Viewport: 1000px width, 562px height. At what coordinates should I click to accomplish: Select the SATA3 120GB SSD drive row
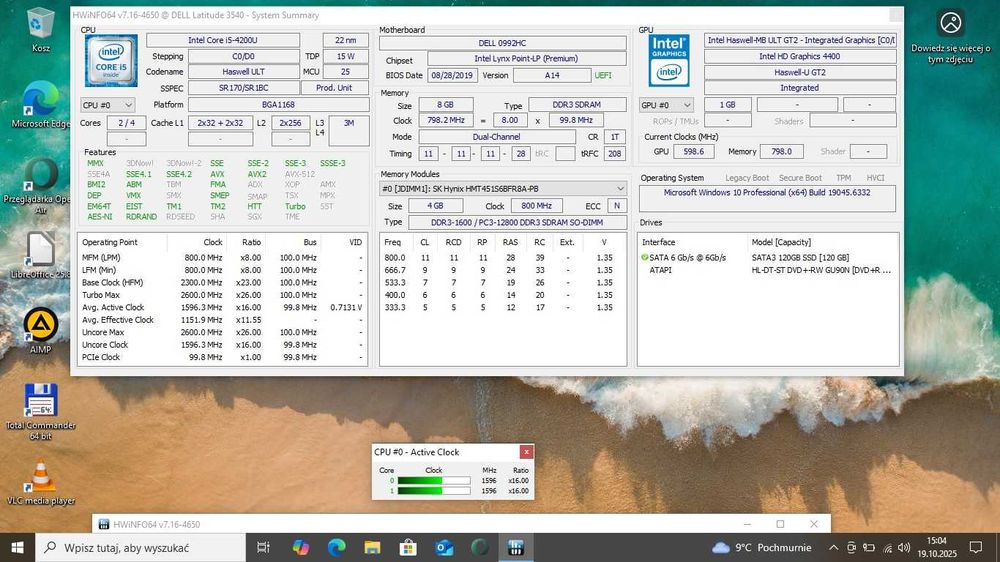(768, 258)
